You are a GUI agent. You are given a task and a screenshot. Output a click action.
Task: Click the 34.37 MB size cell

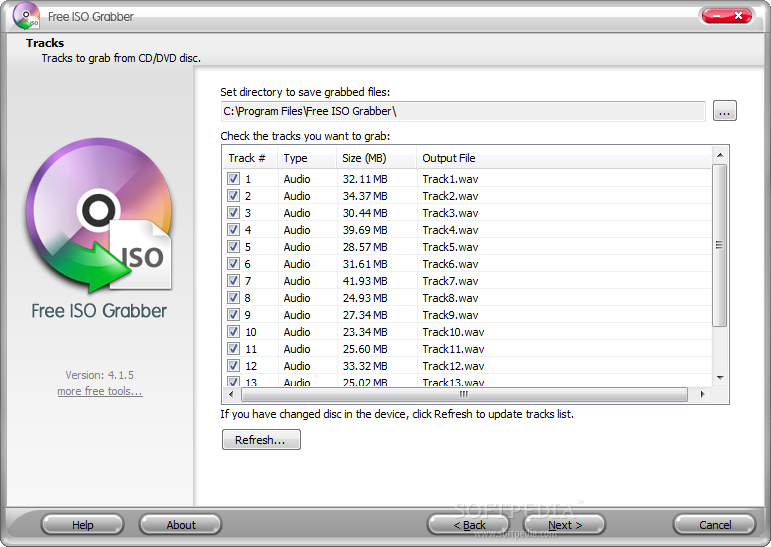click(365, 196)
